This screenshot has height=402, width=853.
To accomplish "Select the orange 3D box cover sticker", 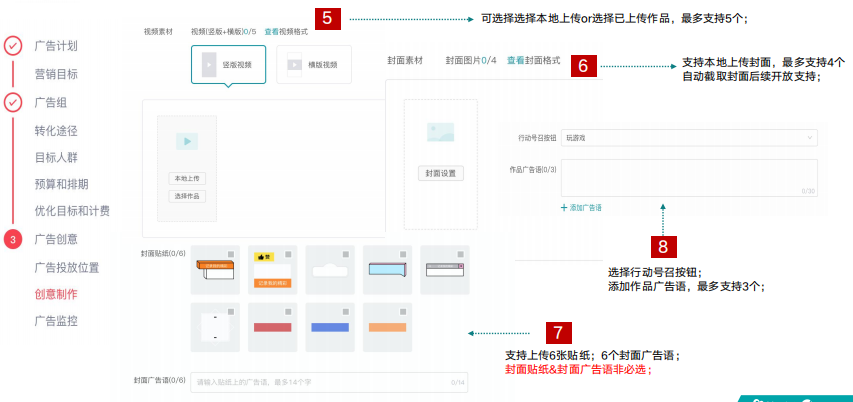I will pyautogui.click(x=215, y=268).
